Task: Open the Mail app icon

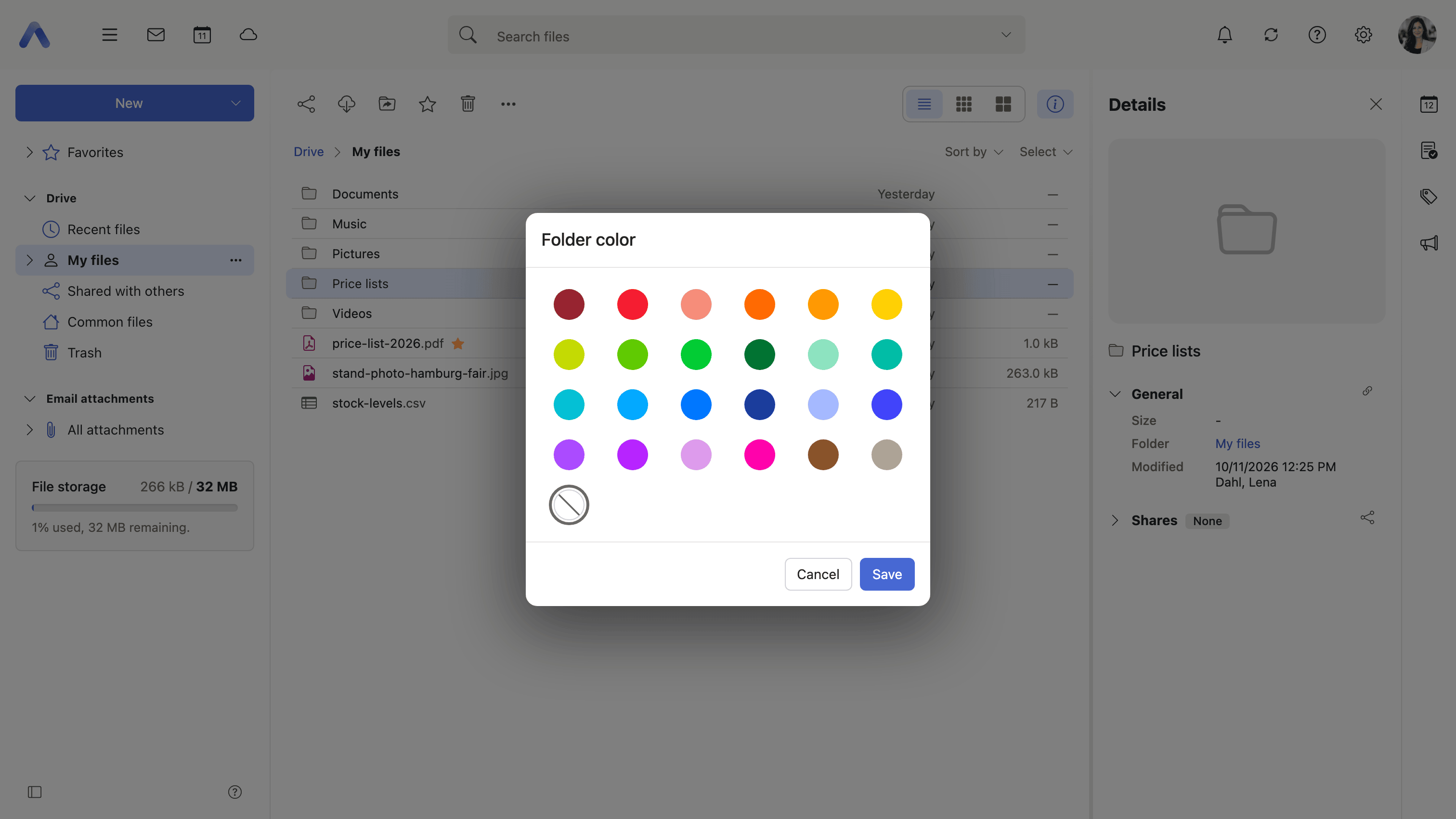Action: (x=156, y=35)
